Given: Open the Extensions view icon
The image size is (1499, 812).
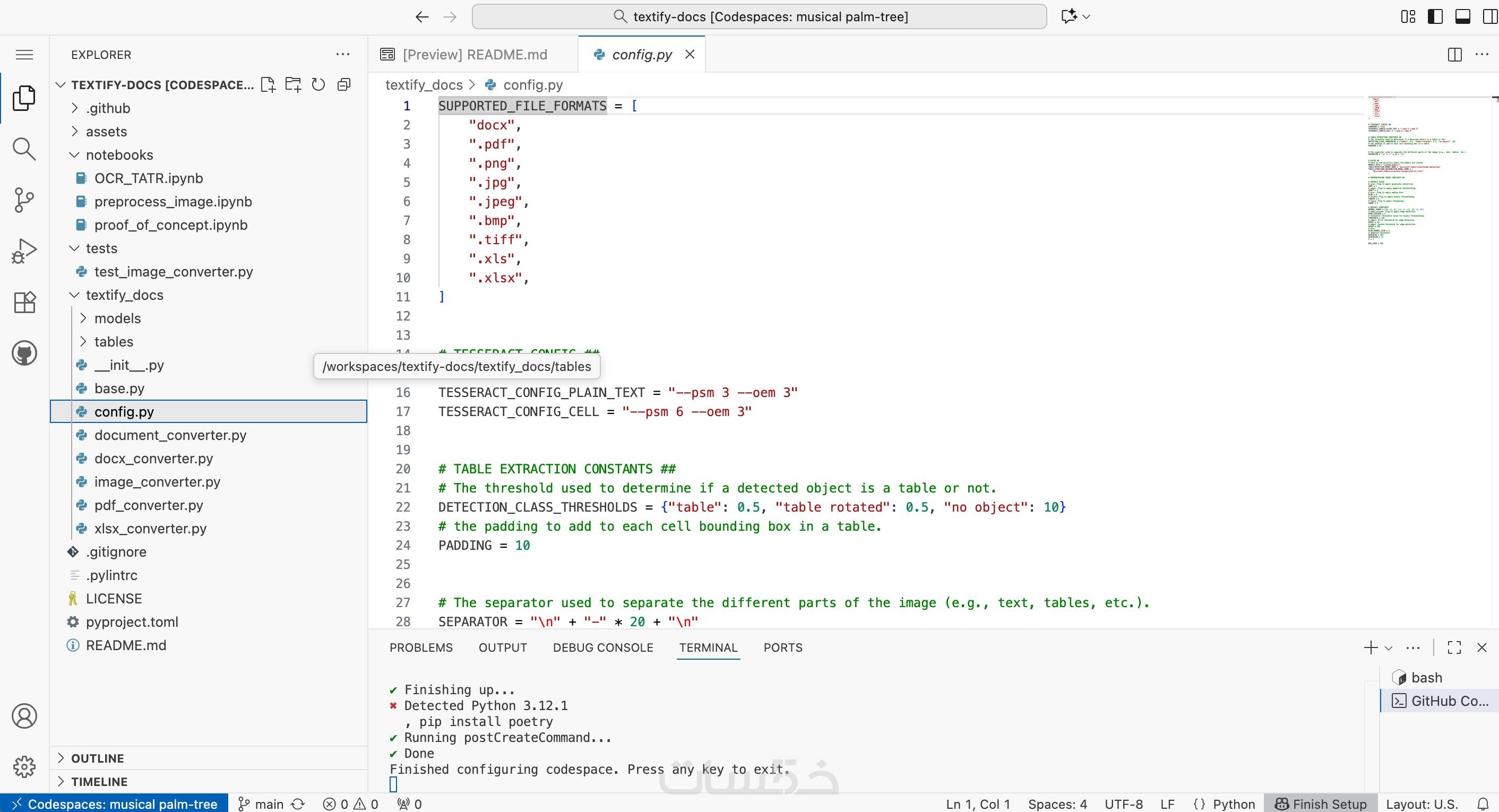Looking at the screenshot, I should [24, 302].
